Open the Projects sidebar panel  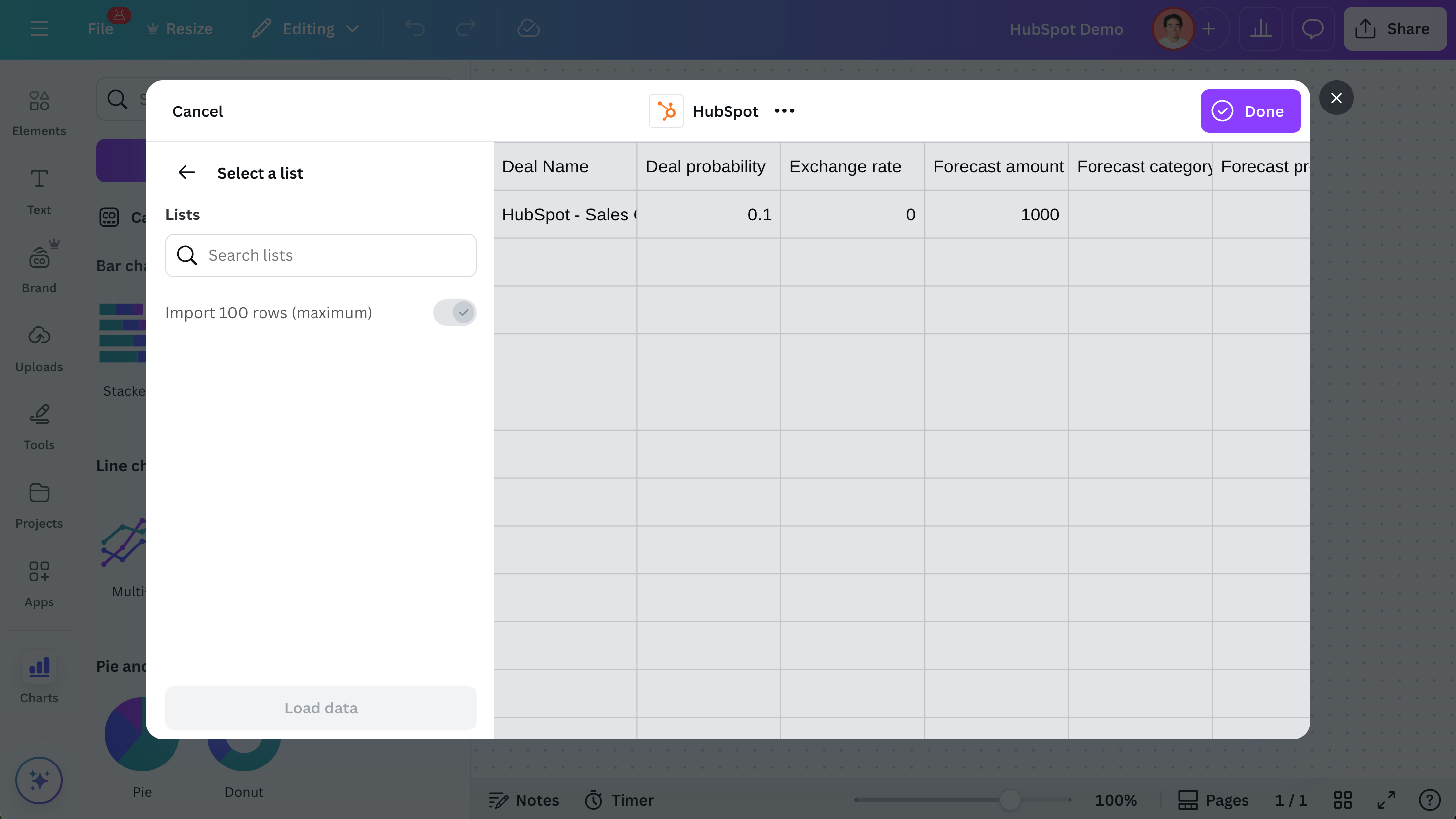(39, 505)
